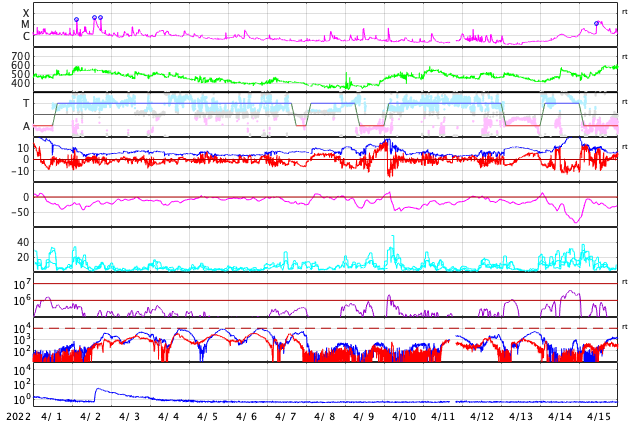The height and width of the screenshot is (424, 634).
Task: Click the proton flux jump peak on 4/2
Action: click(97, 389)
